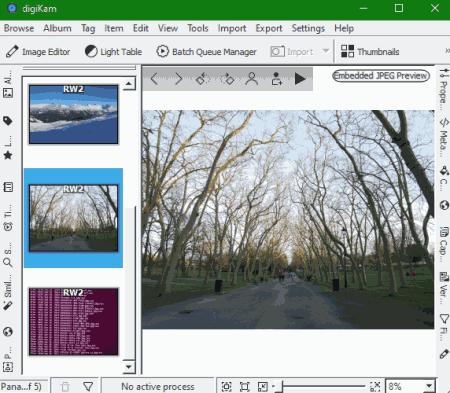Open Map globe left sidebar tab

pos(8,332)
